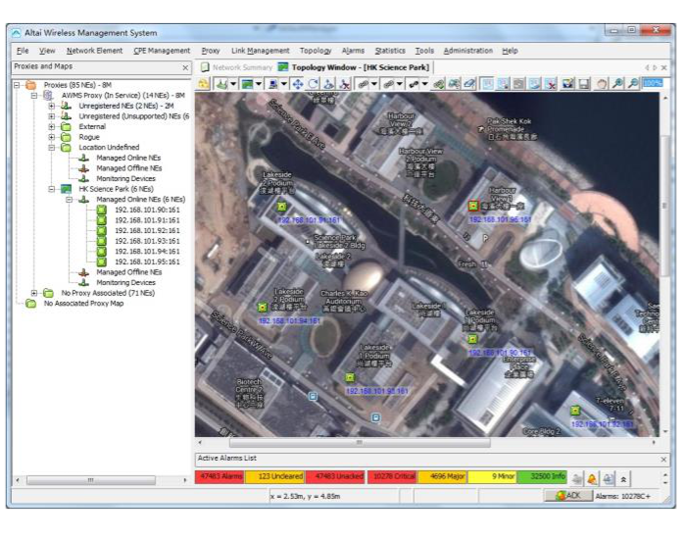Expand Unregistered NEs (2 NEs) node
682x536 pixels.
pos(52,106)
